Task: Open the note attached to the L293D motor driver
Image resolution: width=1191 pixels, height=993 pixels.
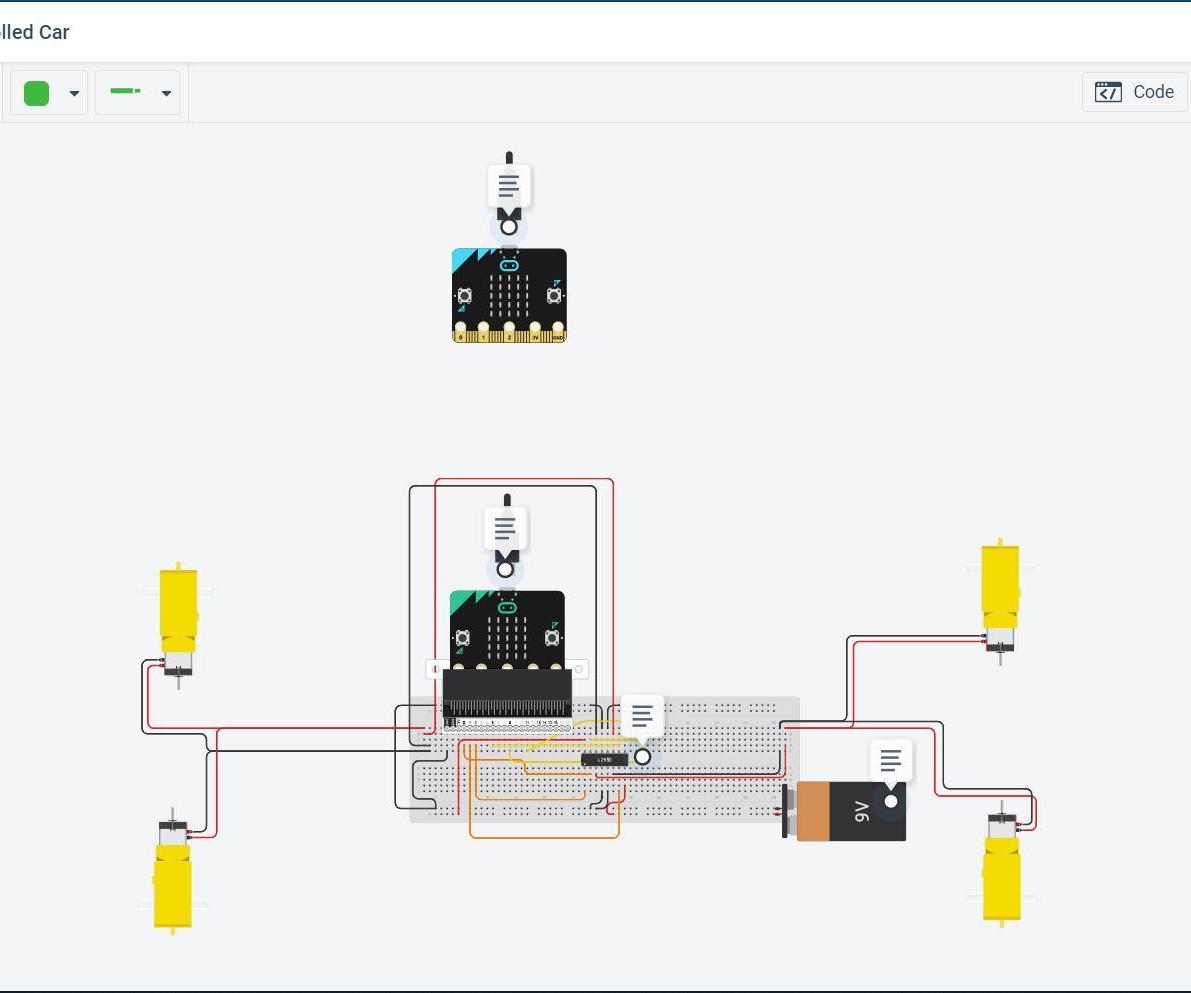Action: pos(641,716)
